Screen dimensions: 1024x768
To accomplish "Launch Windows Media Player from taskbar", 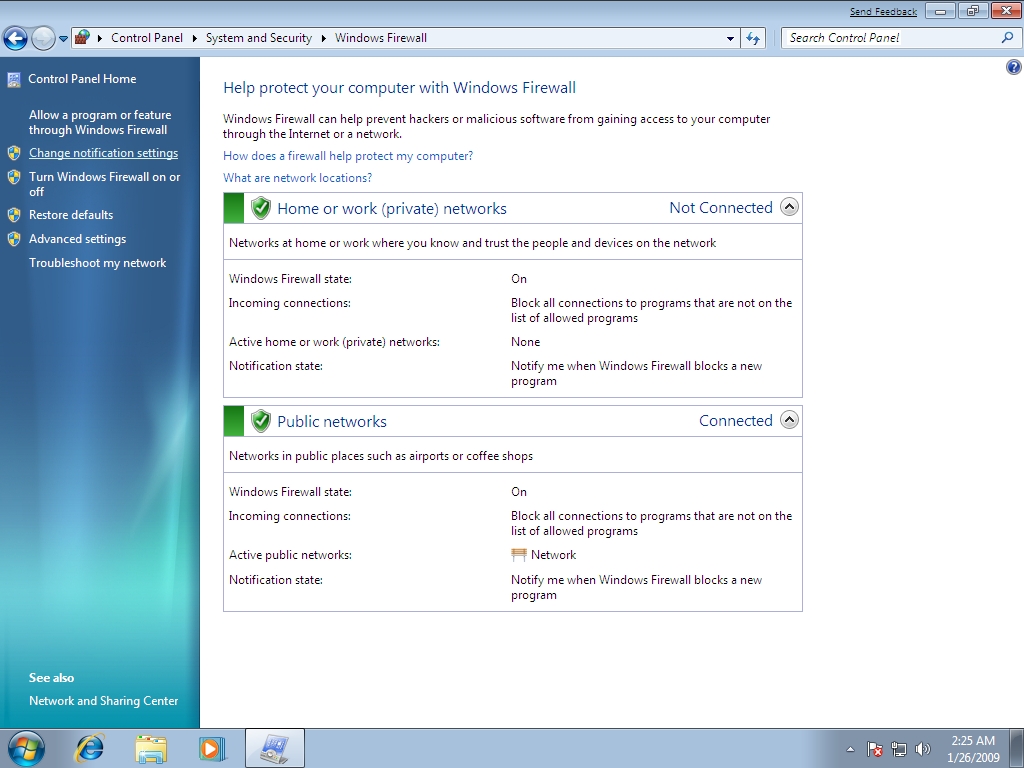I will (212, 748).
